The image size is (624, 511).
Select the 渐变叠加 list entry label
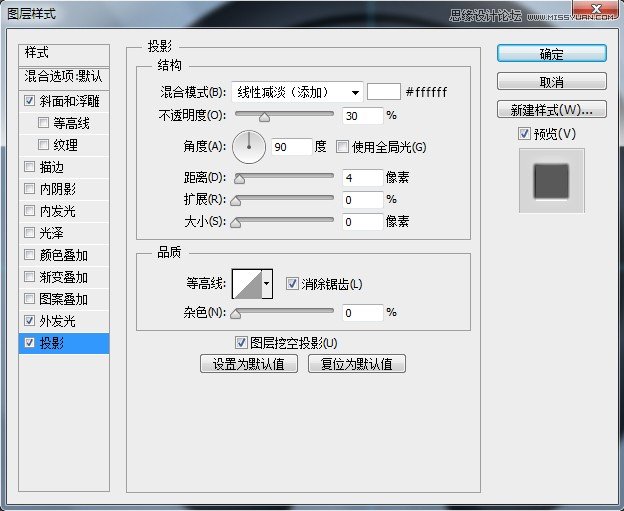63,277
